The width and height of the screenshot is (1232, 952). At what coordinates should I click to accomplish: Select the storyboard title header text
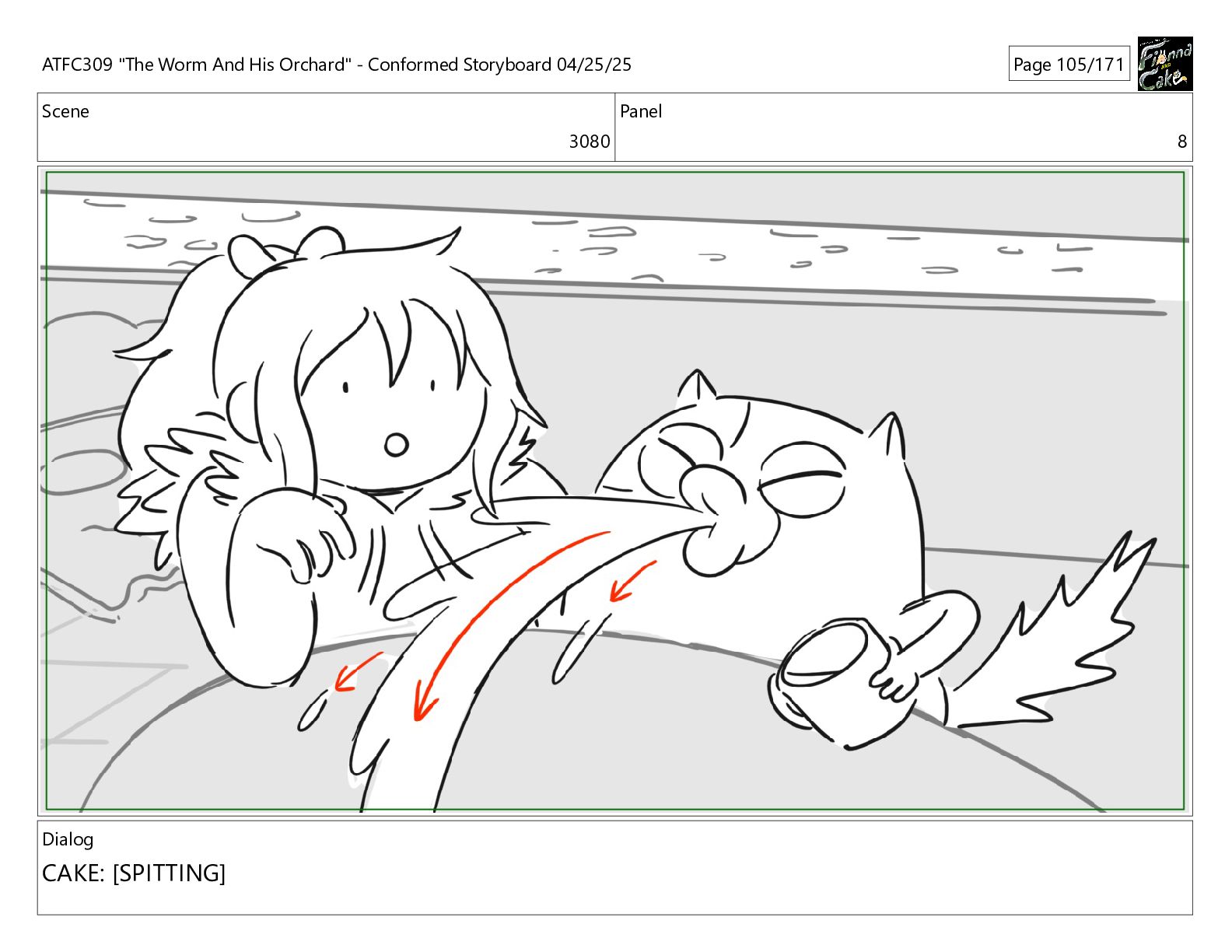pos(337,65)
